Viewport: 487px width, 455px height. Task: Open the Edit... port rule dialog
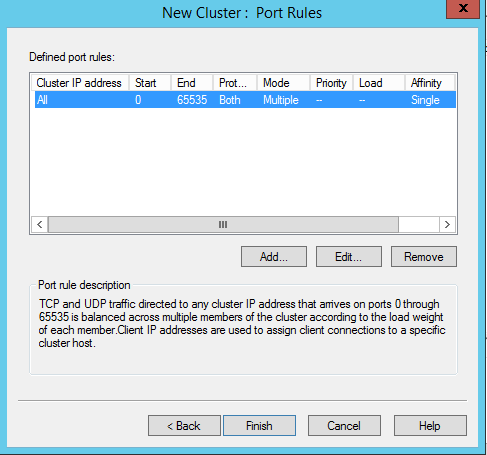tap(349, 257)
